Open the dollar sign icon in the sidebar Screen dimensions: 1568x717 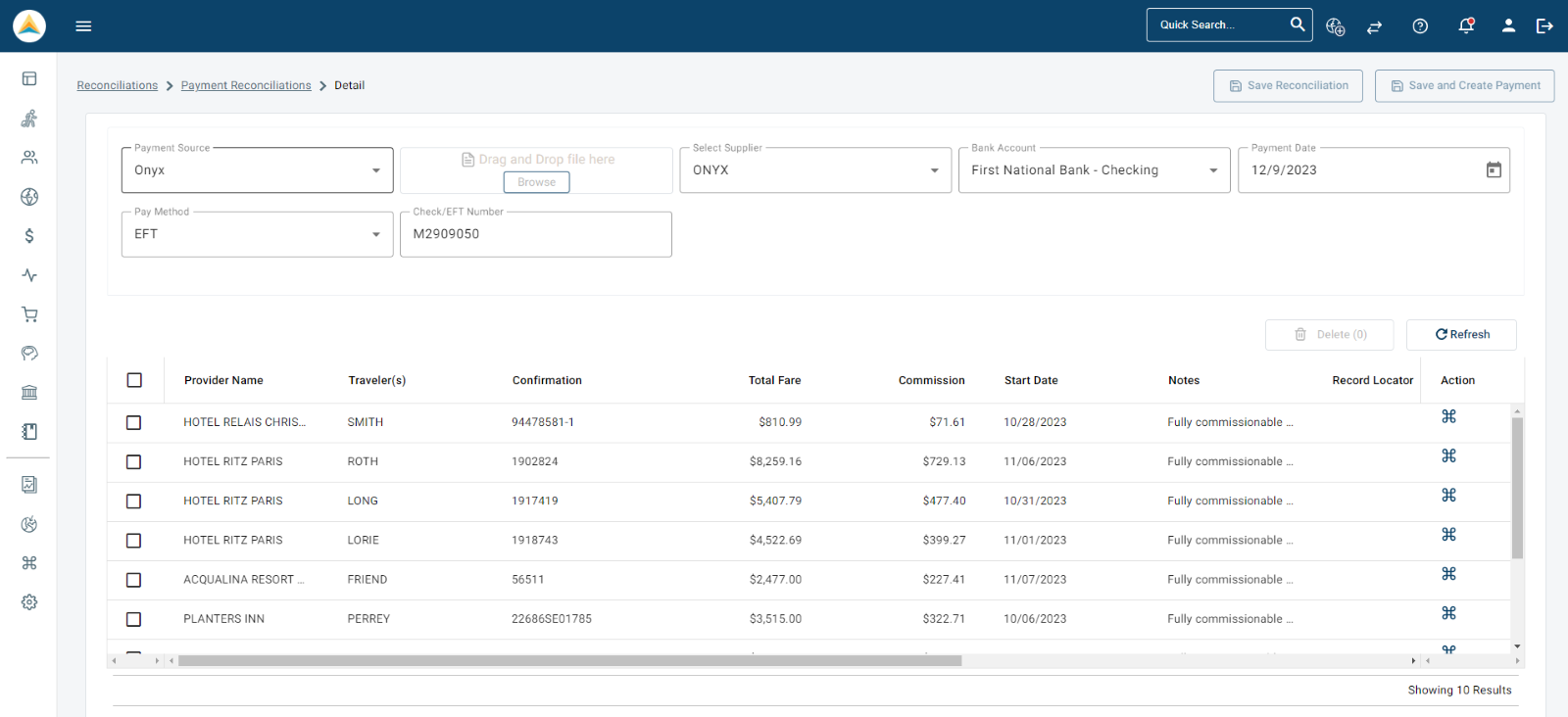(x=29, y=236)
